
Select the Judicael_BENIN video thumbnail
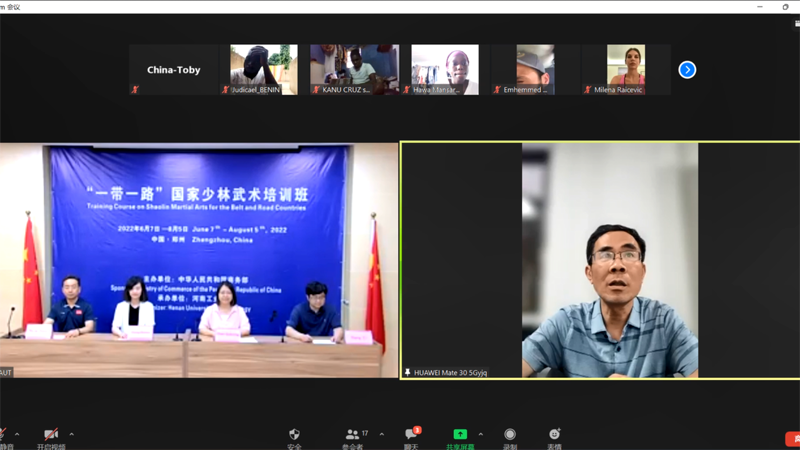(263, 69)
